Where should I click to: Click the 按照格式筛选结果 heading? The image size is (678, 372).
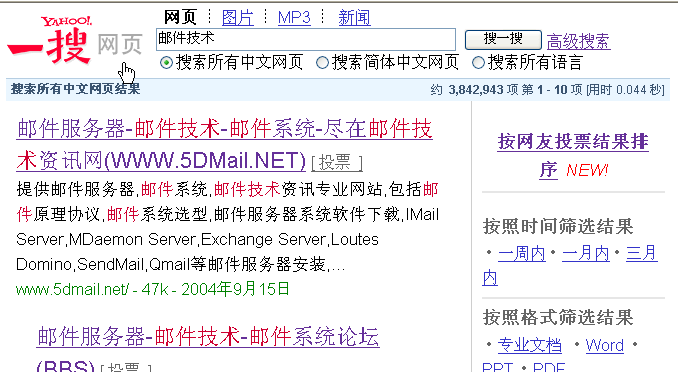pyautogui.click(x=558, y=317)
